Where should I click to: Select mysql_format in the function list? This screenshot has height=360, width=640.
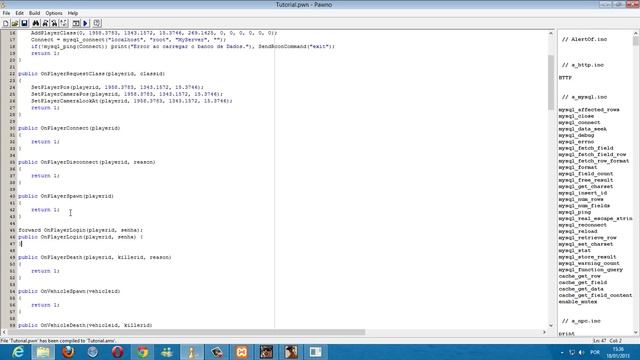pyautogui.click(x=578, y=167)
